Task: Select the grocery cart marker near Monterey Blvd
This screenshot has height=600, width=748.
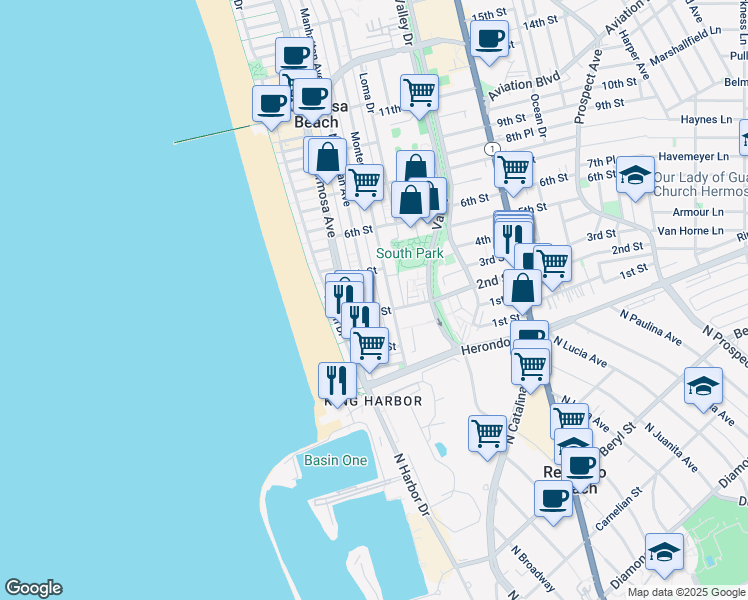Action: tap(364, 185)
